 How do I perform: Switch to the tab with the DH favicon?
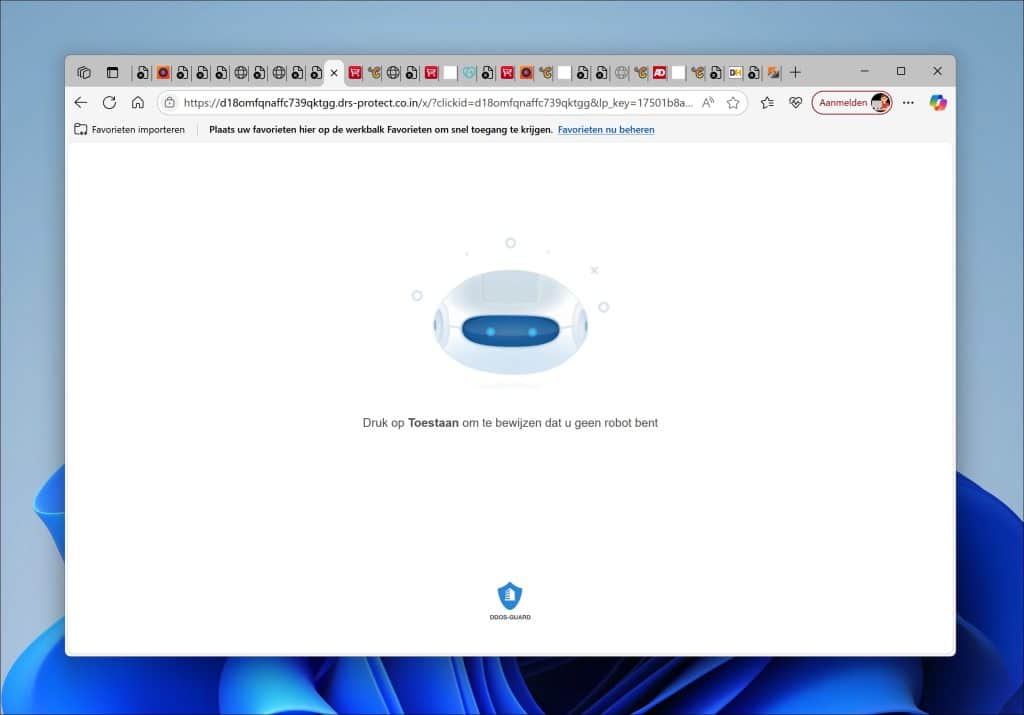[x=735, y=72]
